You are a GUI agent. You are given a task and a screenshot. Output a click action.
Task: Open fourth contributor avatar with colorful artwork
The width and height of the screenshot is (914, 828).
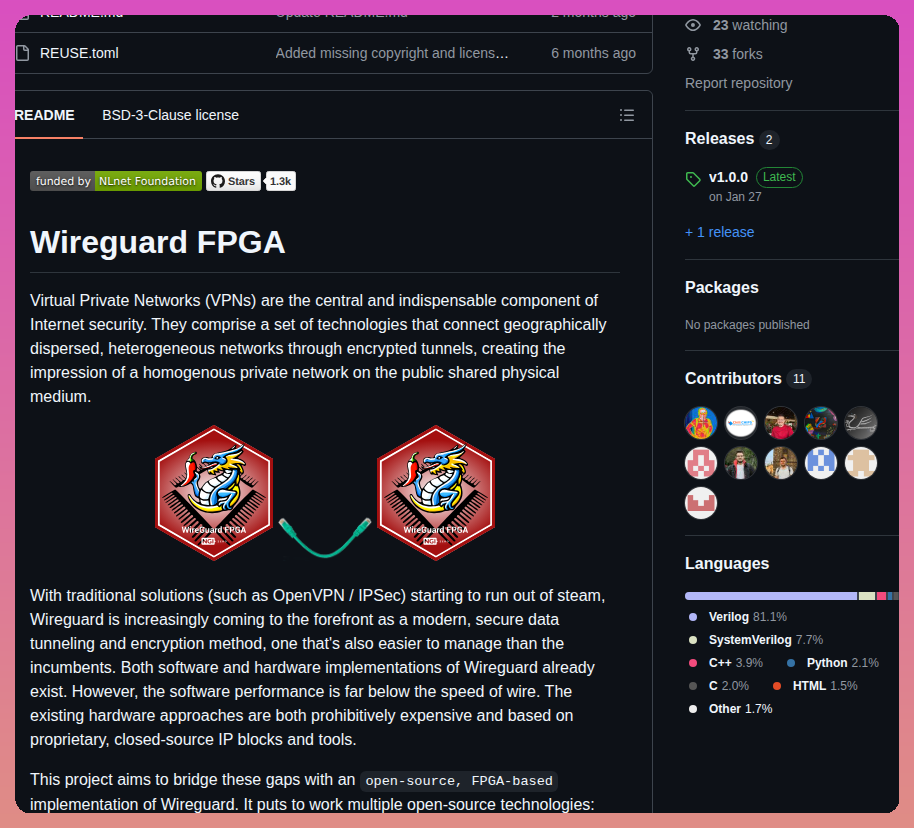(x=821, y=423)
